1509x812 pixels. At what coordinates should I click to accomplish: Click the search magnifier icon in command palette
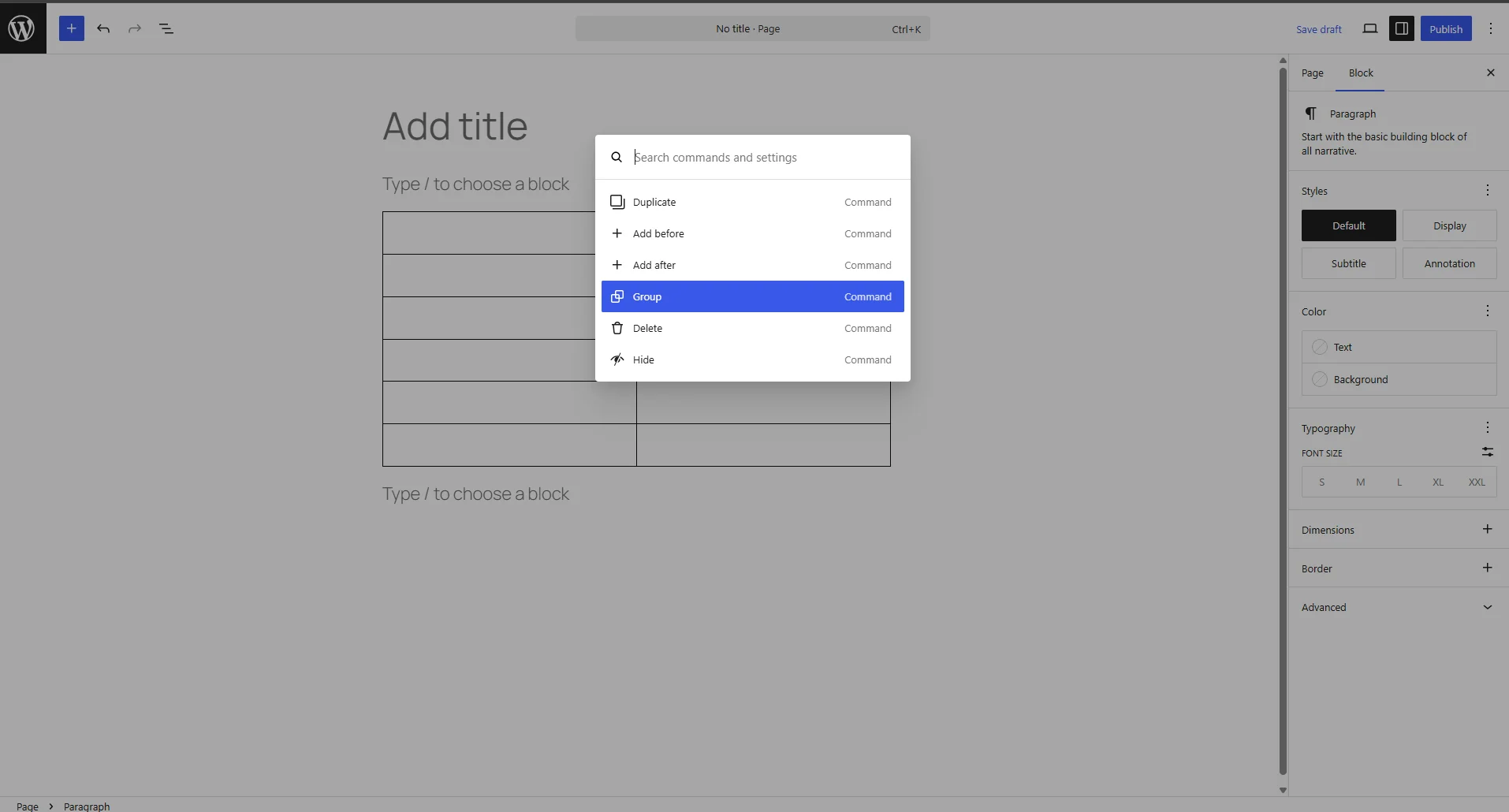(617, 157)
